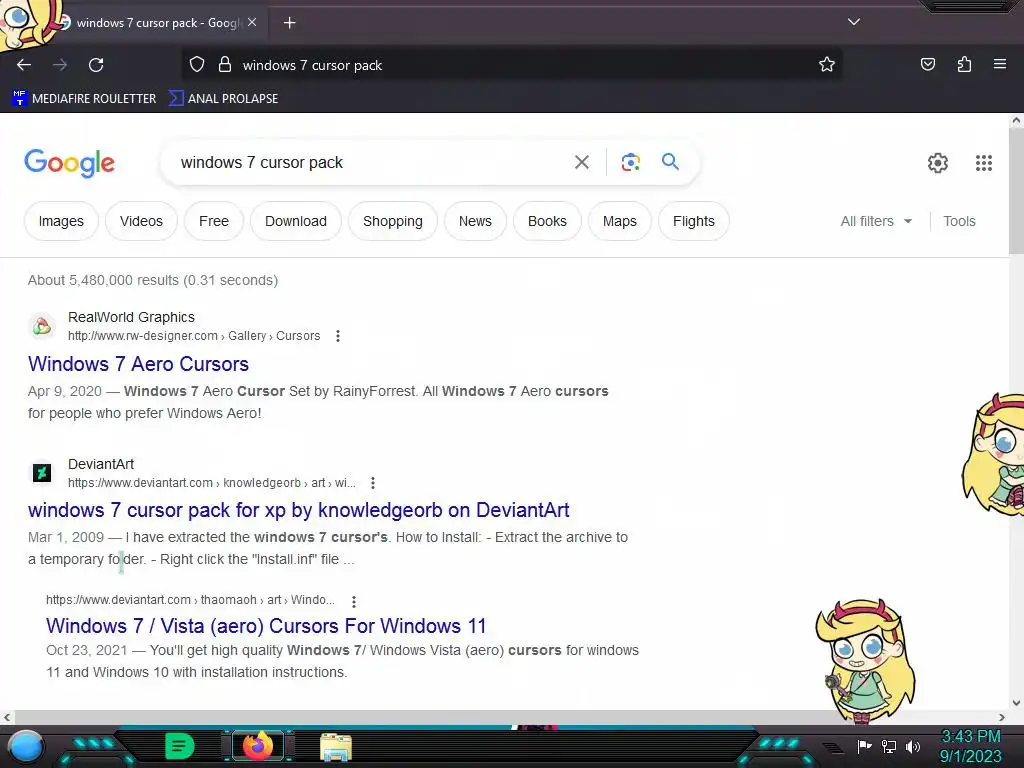The width and height of the screenshot is (1024, 768).
Task: Open the green notes app in taskbar
Action: [x=180, y=746]
